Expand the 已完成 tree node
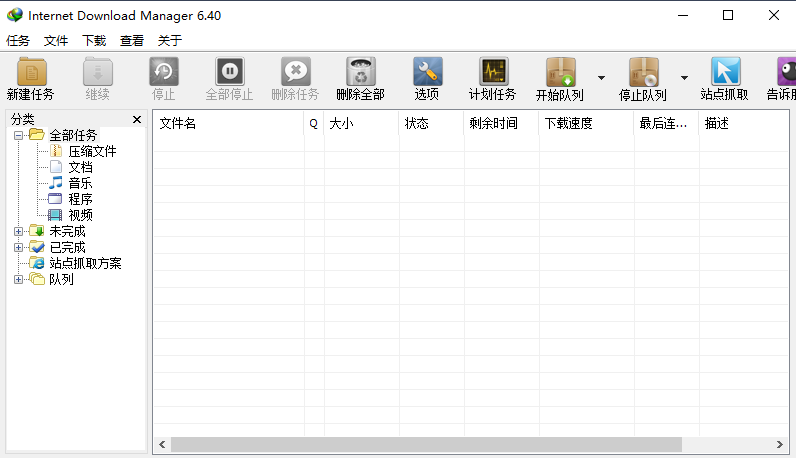This screenshot has height=458, width=796. (18, 248)
